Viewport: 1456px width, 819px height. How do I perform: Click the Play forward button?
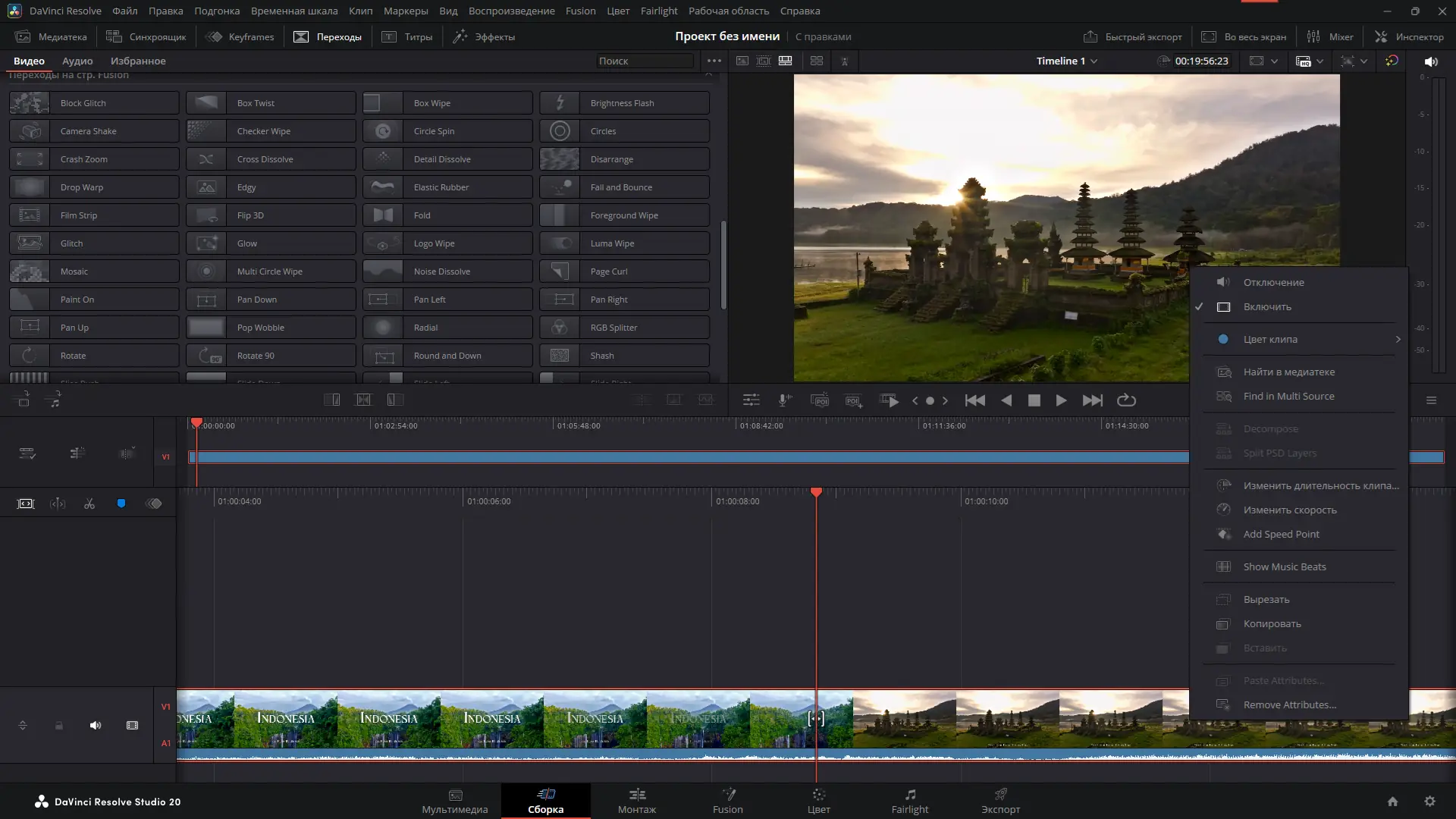[x=1061, y=400]
